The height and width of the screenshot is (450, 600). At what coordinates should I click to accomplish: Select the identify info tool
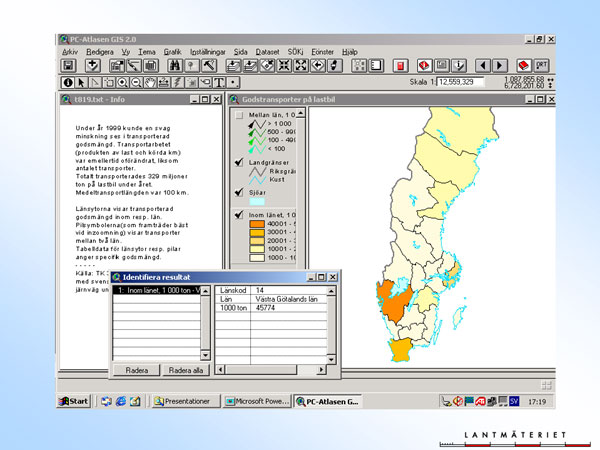click(x=69, y=82)
